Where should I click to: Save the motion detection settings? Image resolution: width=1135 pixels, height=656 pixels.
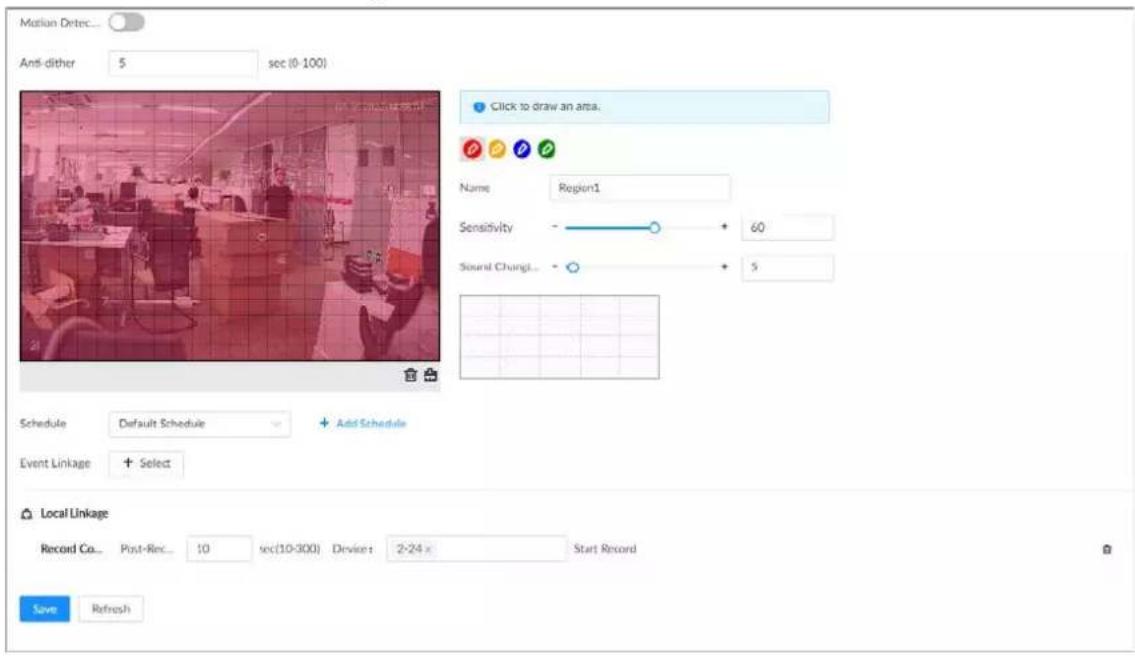coord(45,609)
